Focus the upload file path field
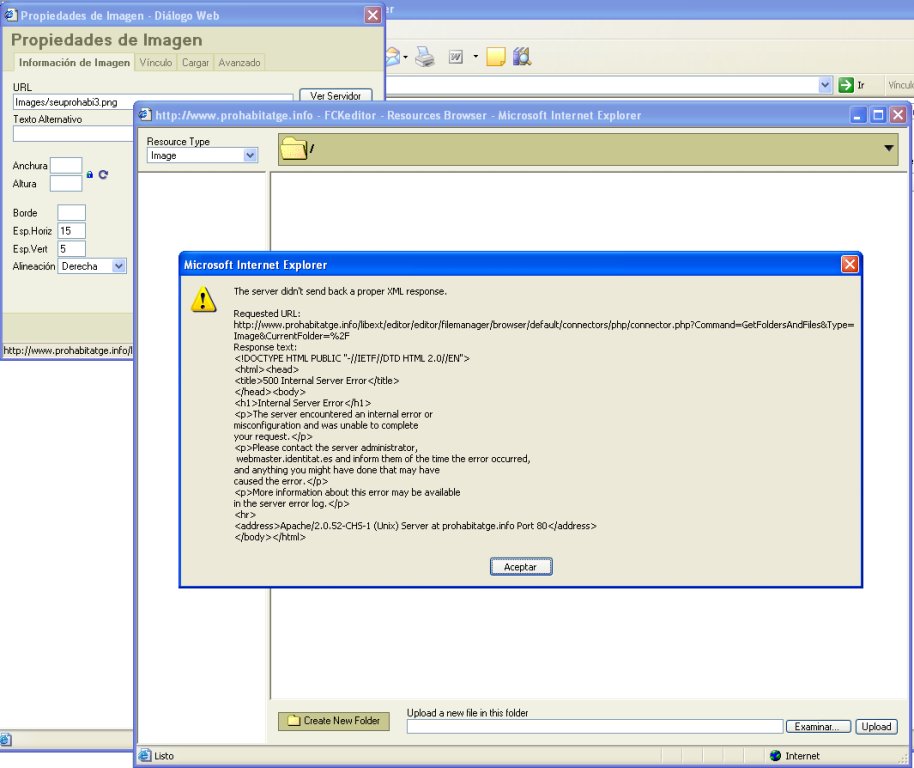 pyautogui.click(x=595, y=727)
